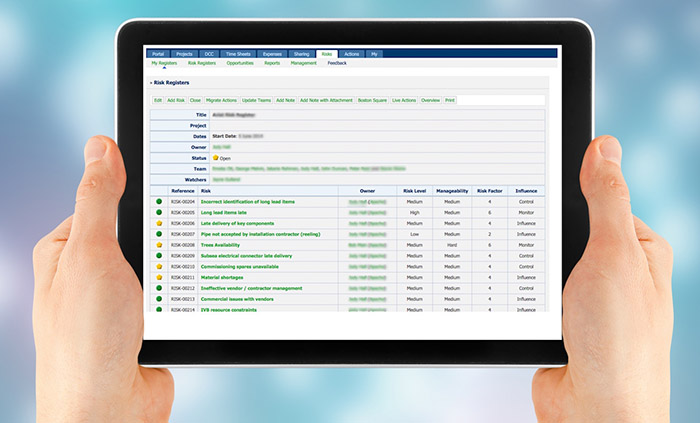Viewport: 700px width, 423px height.
Task: Click Migrate Actions button
Action: point(221,100)
